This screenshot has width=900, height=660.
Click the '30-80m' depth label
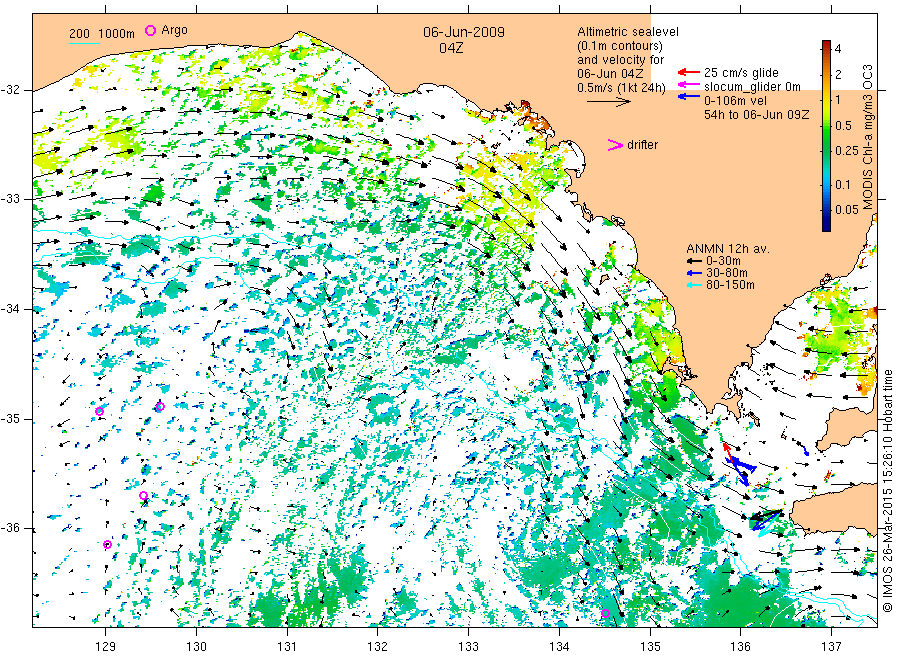pos(727,273)
